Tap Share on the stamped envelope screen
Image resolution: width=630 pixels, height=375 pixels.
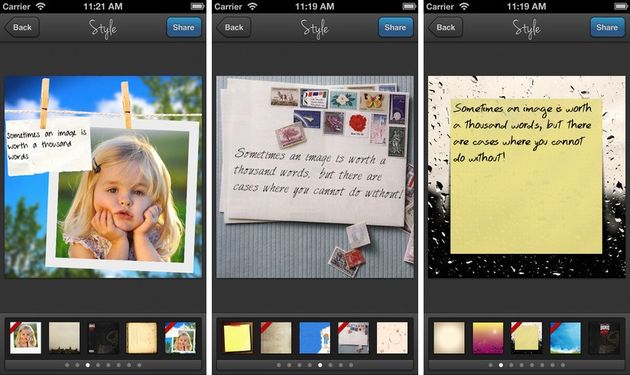tap(395, 27)
